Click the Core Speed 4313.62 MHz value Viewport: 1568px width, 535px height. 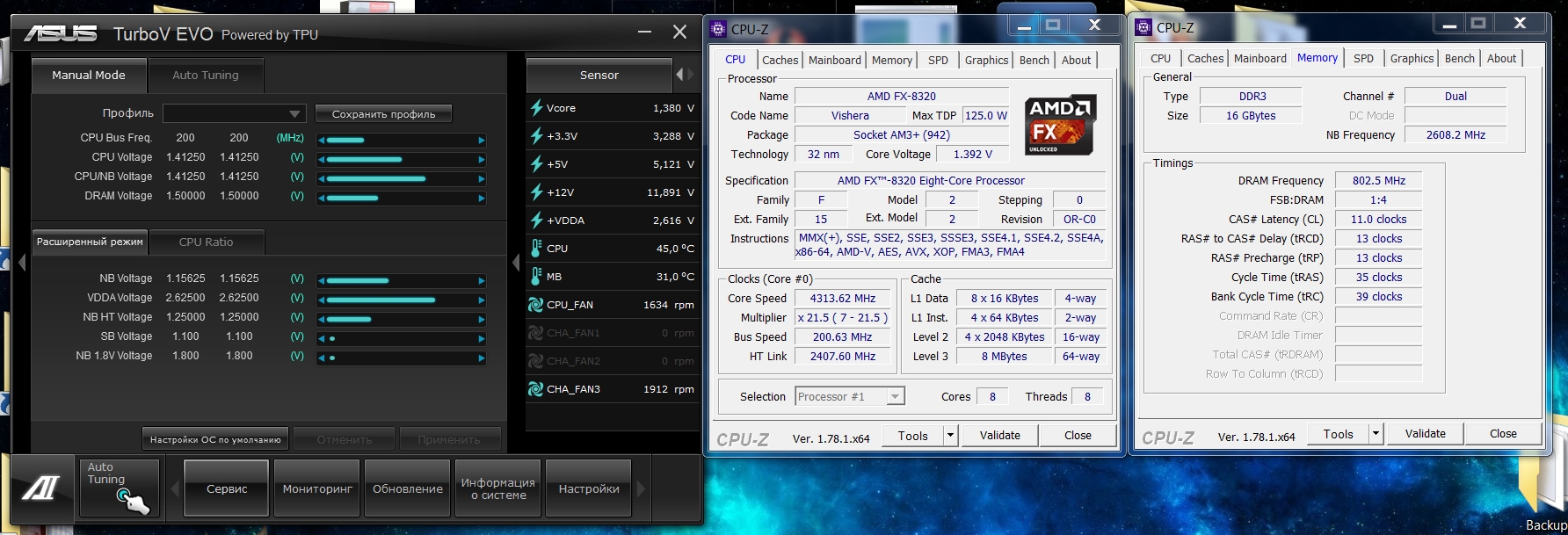click(843, 299)
